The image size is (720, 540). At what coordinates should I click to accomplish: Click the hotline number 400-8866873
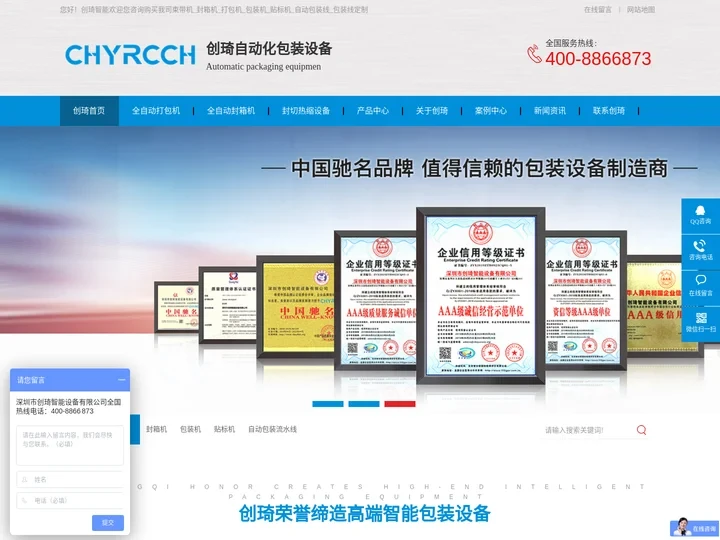click(x=598, y=59)
